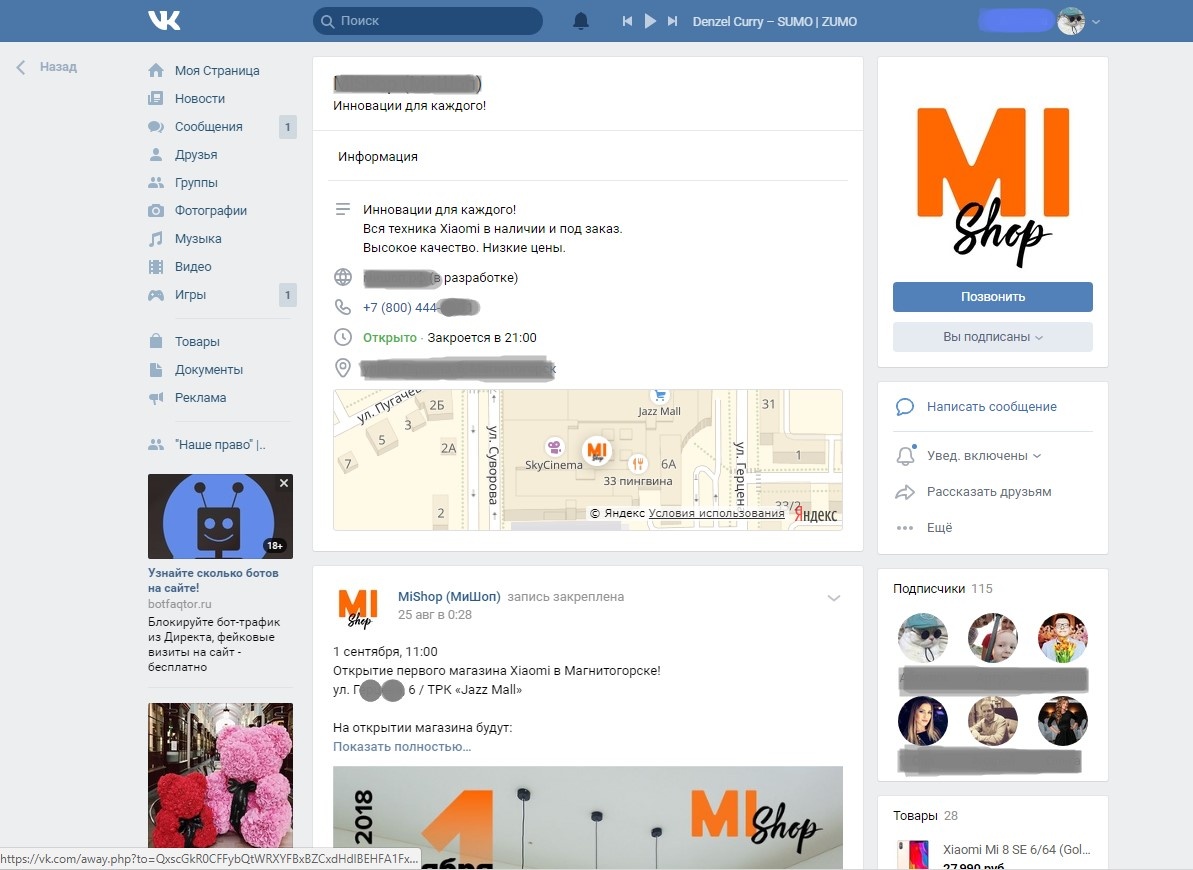Screen dimensions: 1193x870
Task: Open Товары in sidebar
Action: [x=197, y=342]
